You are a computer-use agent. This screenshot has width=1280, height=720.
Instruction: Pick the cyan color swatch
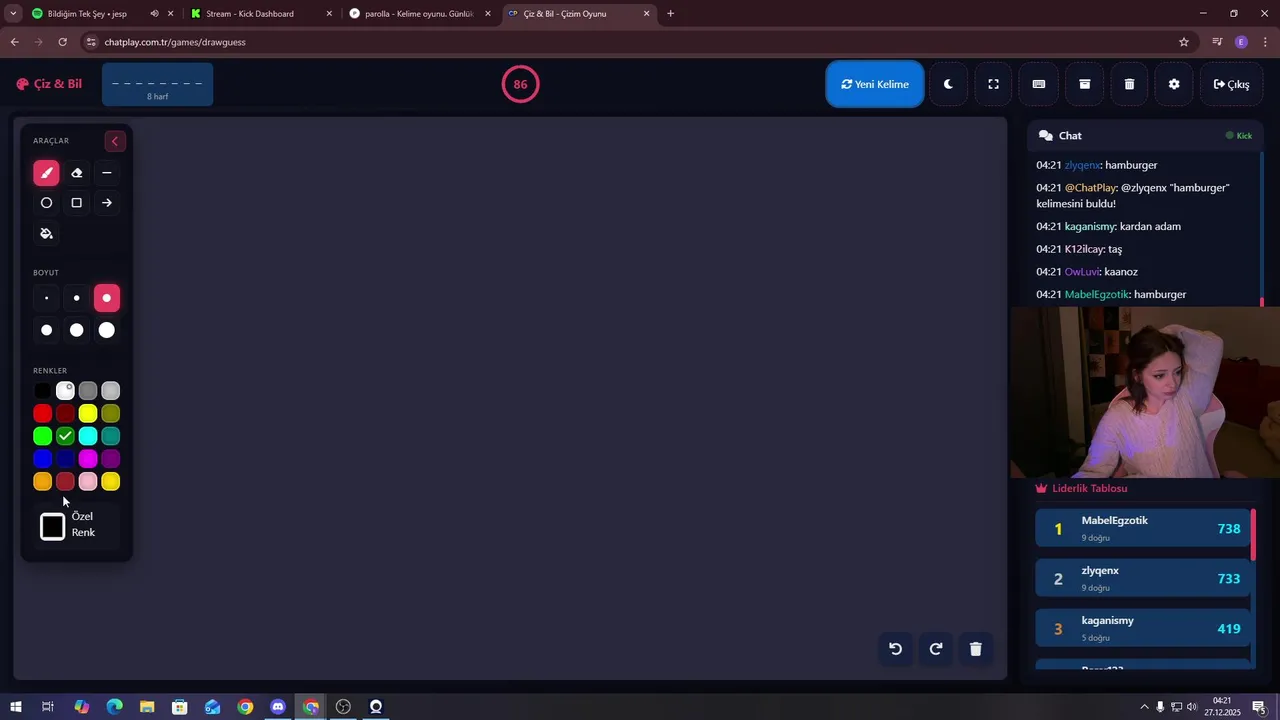pyautogui.click(x=88, y=436)
